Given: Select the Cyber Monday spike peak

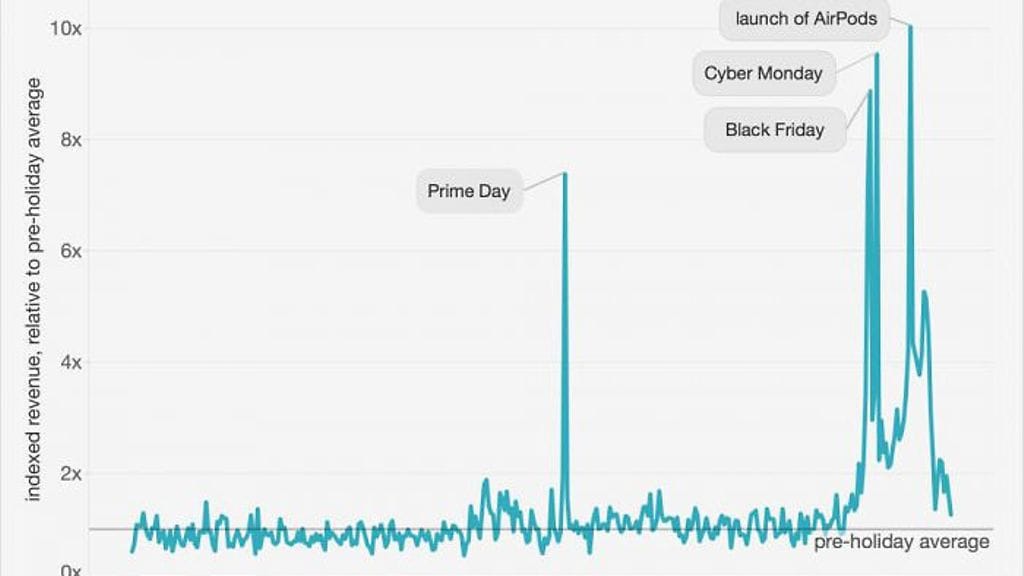Looking at the screenshot, I should pos(877,54).
